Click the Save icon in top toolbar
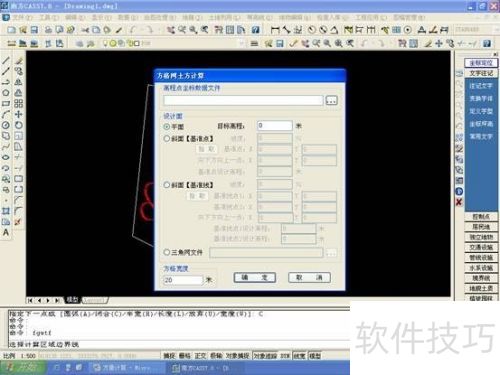 tap(34, 30)
